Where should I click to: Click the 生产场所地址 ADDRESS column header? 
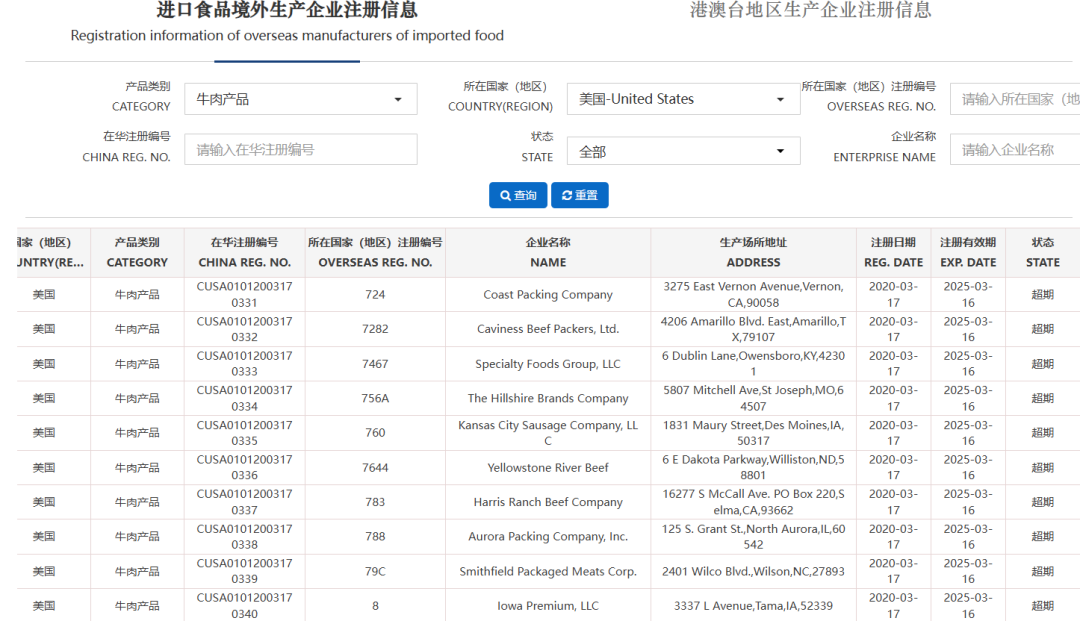(x=754, y=253)
